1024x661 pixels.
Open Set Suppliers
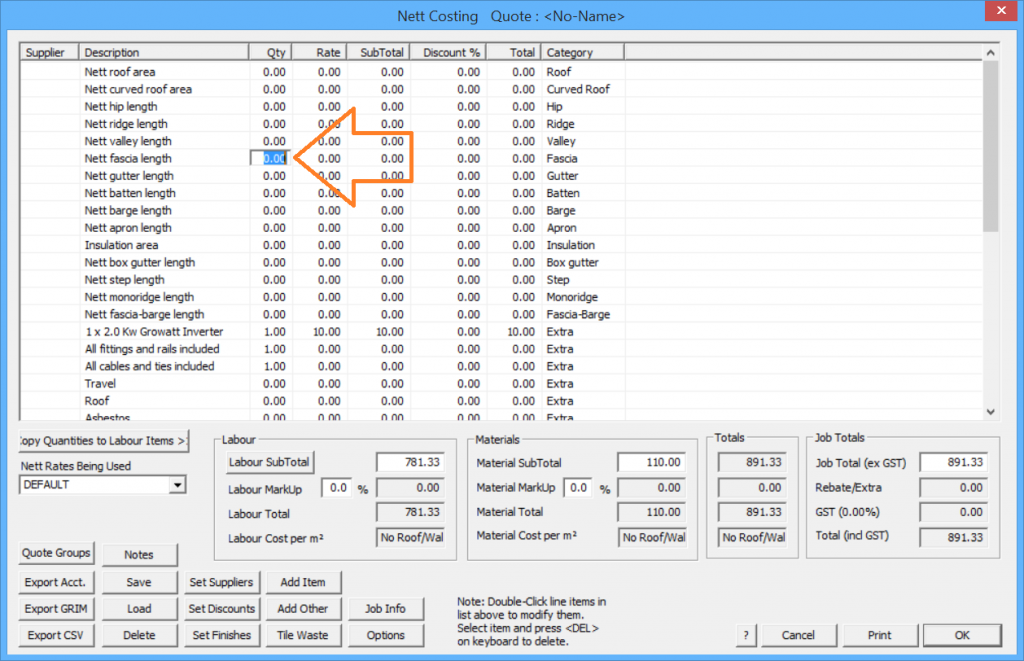(x=221, y=582)
